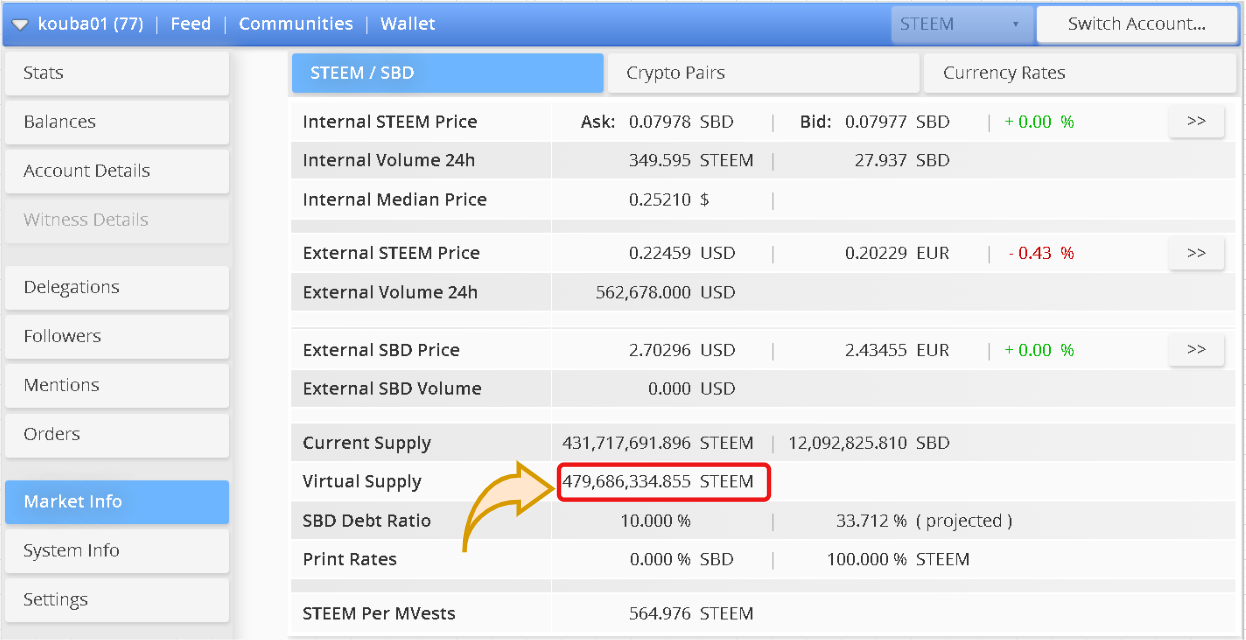The image size is (1246, 640).
Task: Click the red -0.43 % change
Action: pyautogui.click(x=1041, y=253)
